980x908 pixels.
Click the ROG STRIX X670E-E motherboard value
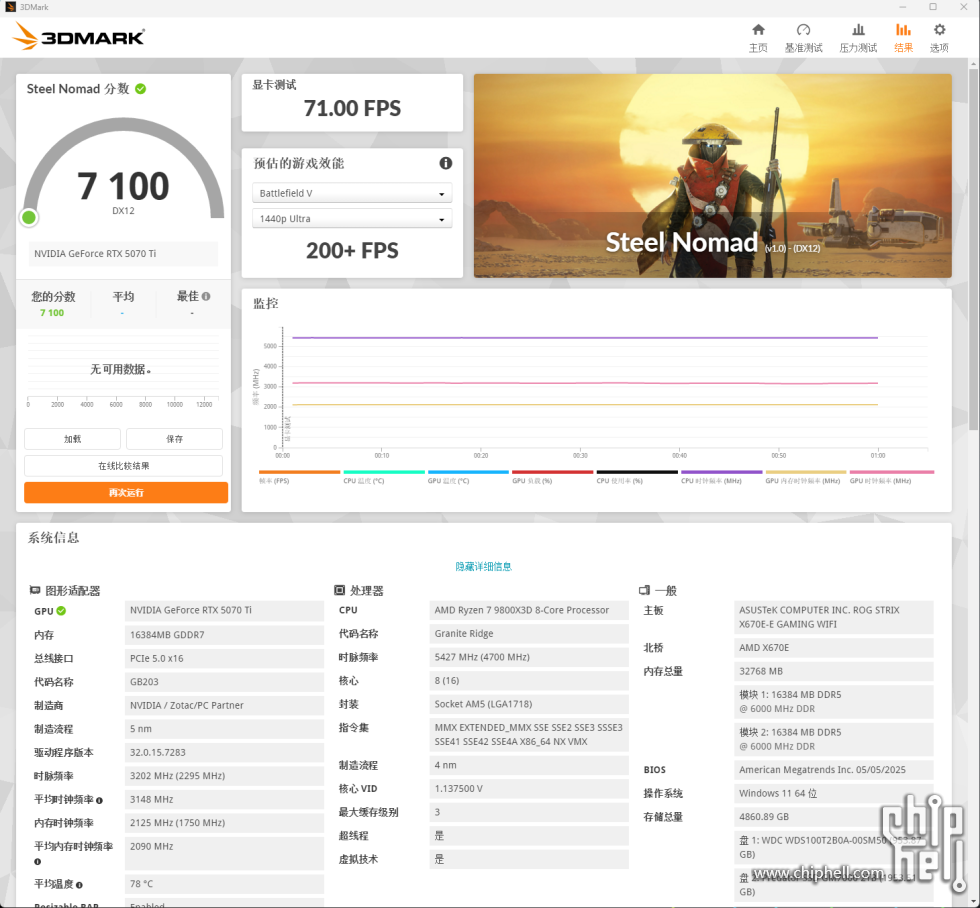point(834,617)
